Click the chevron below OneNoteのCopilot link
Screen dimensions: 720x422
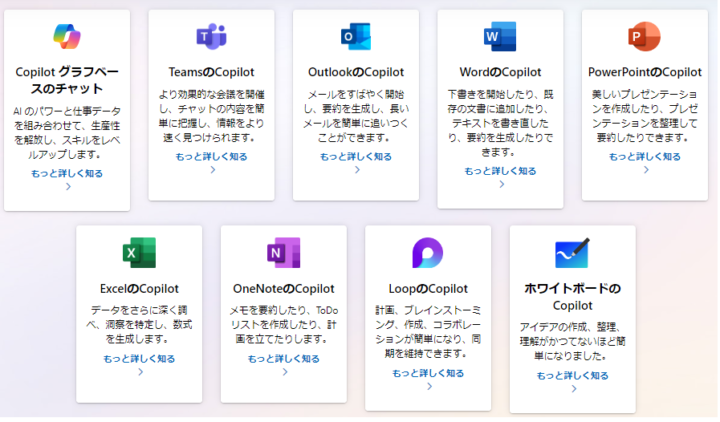284,371
